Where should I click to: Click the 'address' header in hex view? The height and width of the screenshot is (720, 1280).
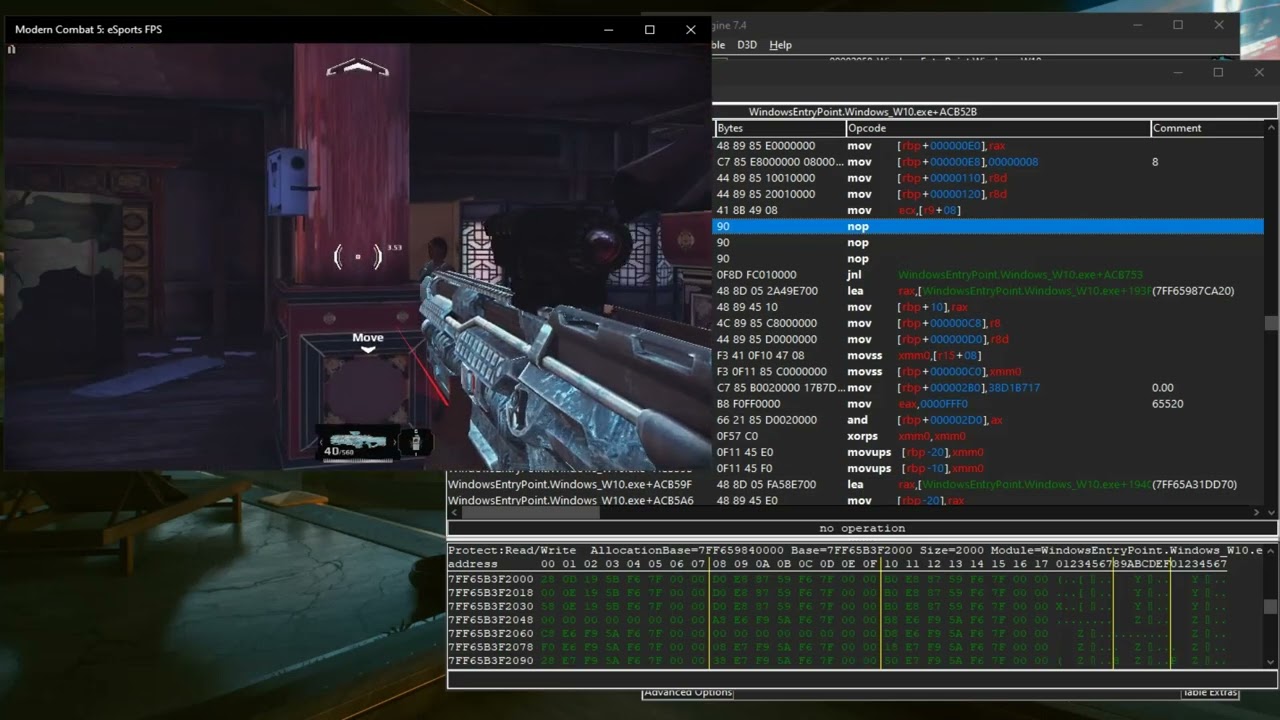(473, 564)
